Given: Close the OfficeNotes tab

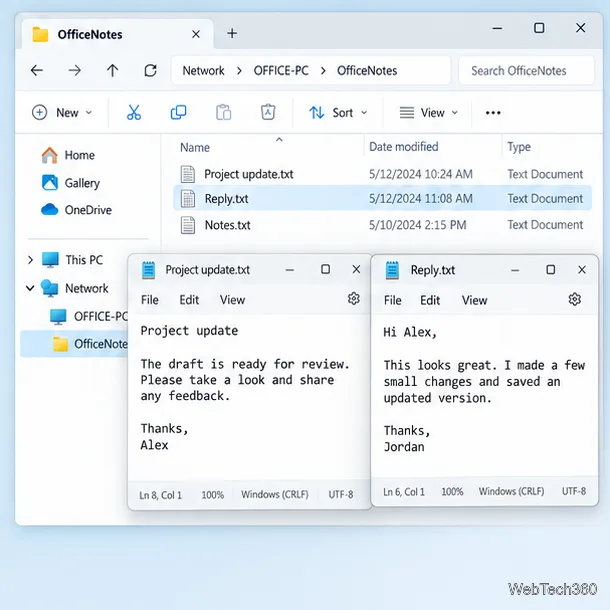Looking at the screenshot, I should [196, 34].
